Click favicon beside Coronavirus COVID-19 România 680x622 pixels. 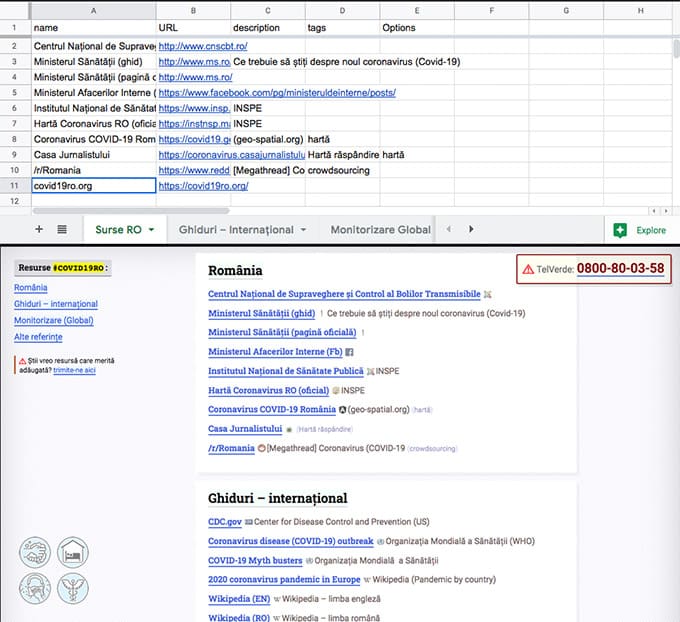(343, 410)
